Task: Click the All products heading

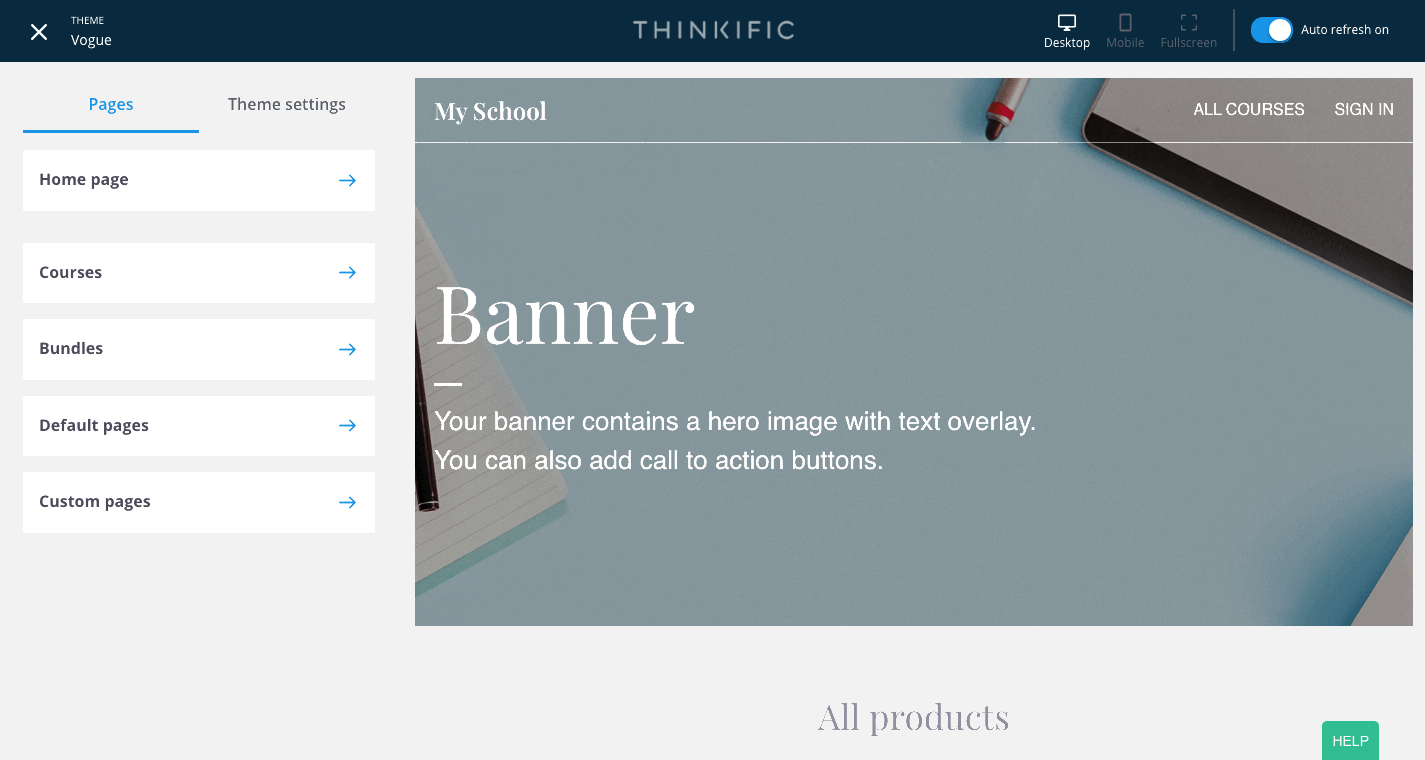Action: click(913, 717)
